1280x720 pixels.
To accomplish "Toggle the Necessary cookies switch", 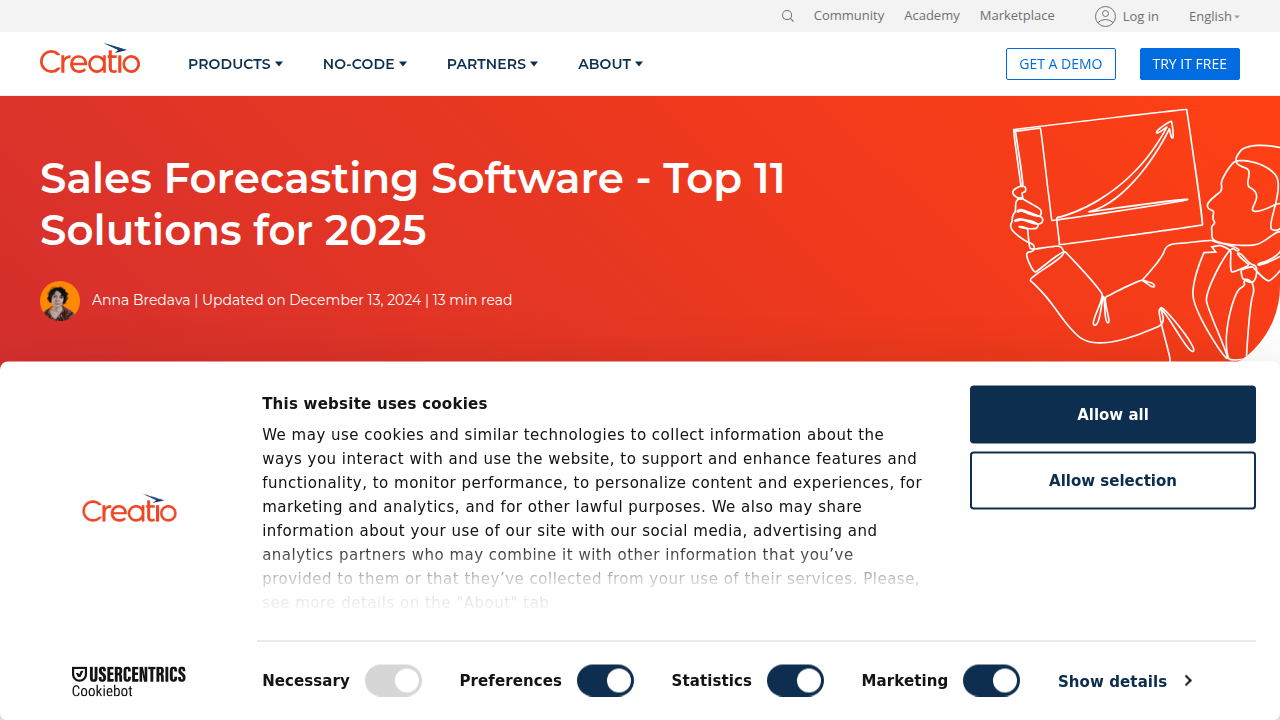I will (393, 681).
